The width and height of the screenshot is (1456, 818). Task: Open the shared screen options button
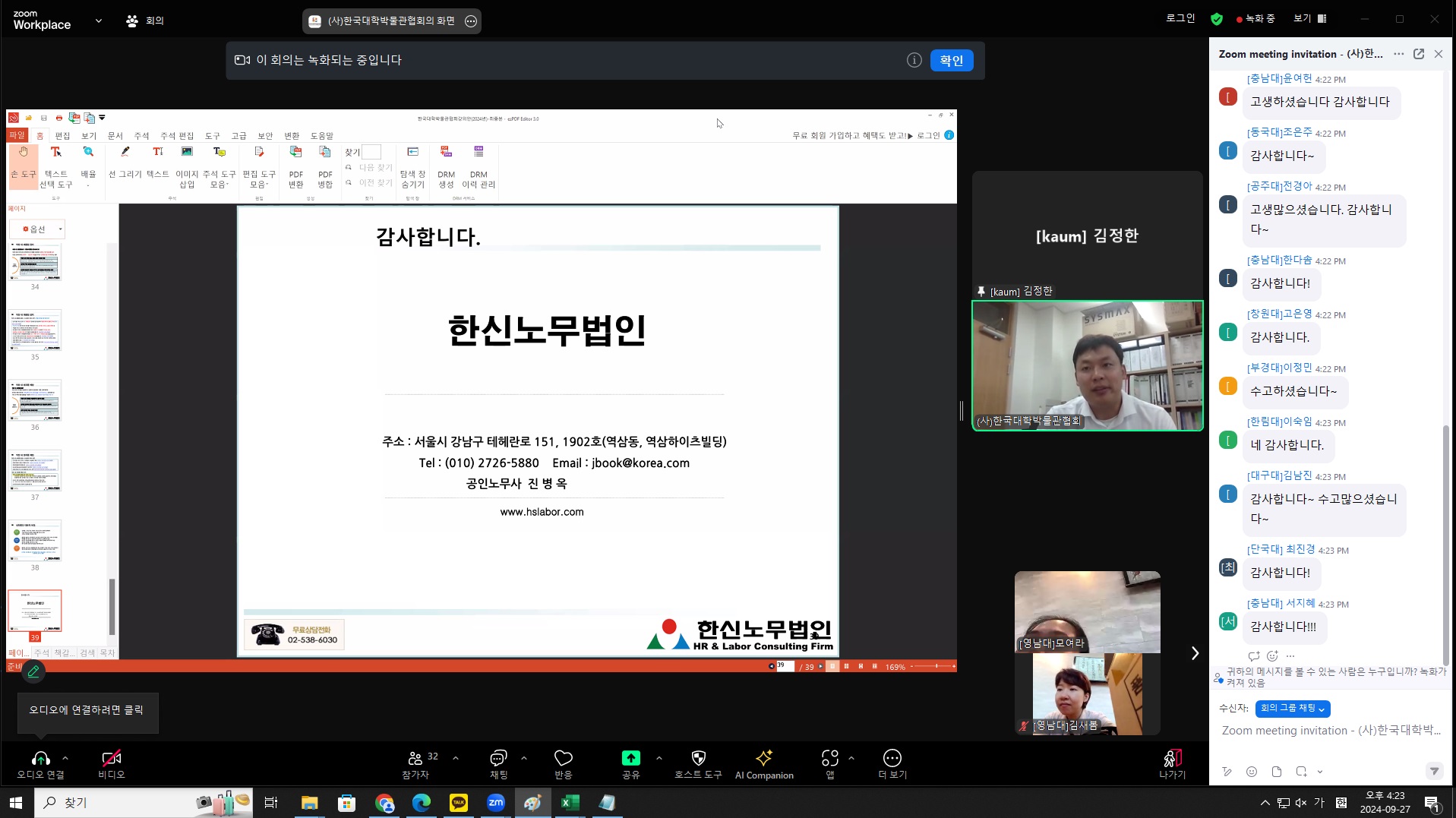tap(471, 21)
